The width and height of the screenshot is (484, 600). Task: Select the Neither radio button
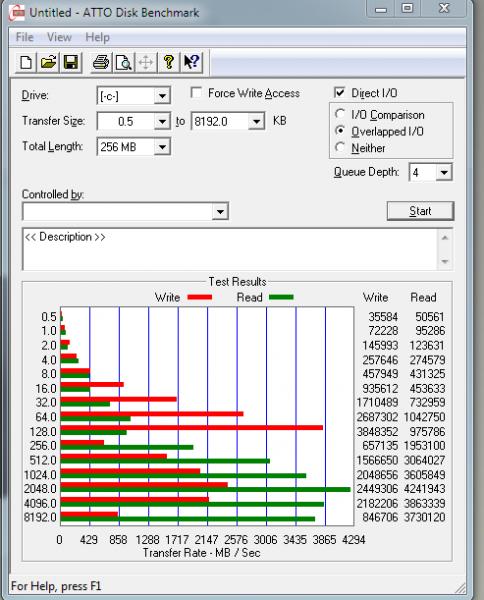[340, 147]
